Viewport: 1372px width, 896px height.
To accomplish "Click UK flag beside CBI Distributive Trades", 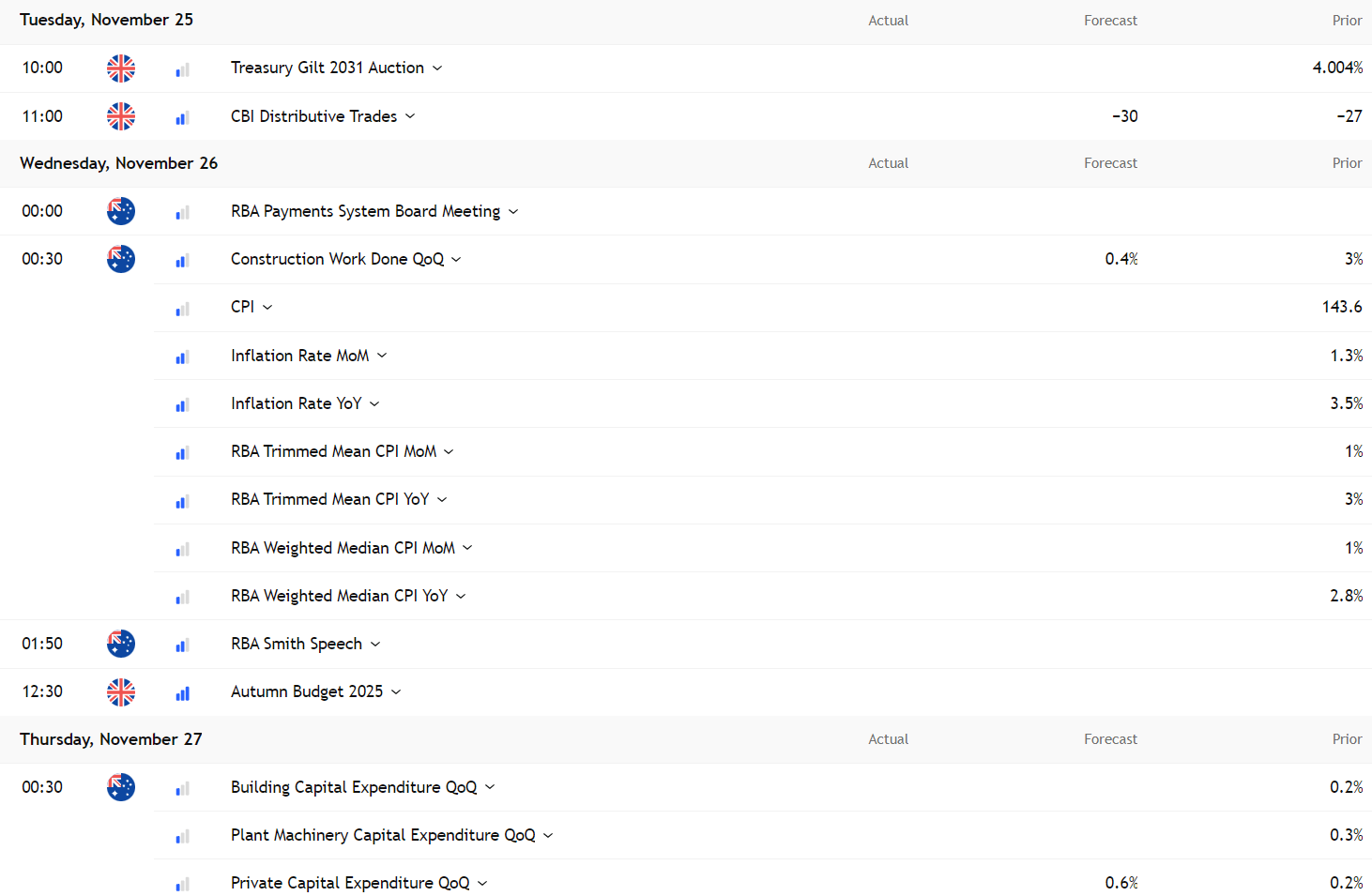I will (x=121, y=116).
